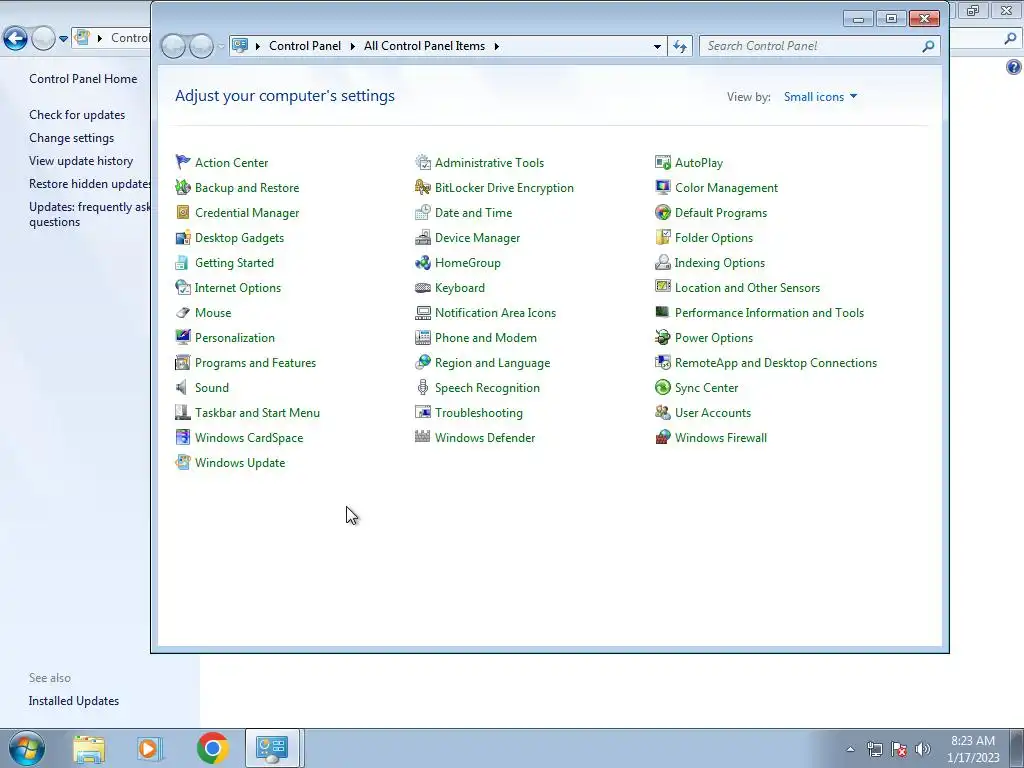Open recent pages dropdown in background window
Image resolution: width=1024 pixels, height=768 pixels.
point(63,39)
